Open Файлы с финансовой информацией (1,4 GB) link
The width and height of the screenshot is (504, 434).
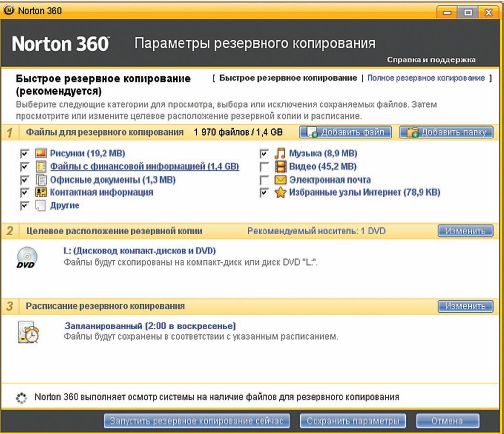[144, 166]
